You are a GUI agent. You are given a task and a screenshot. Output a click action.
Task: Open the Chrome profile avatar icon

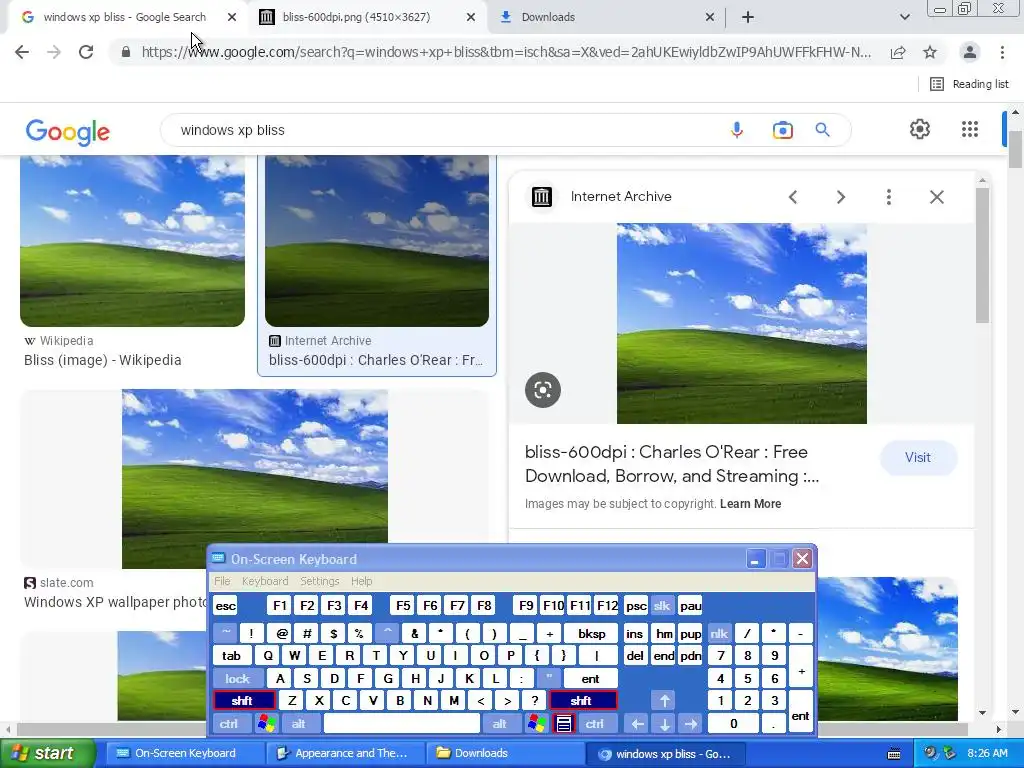tap(970, 52)
